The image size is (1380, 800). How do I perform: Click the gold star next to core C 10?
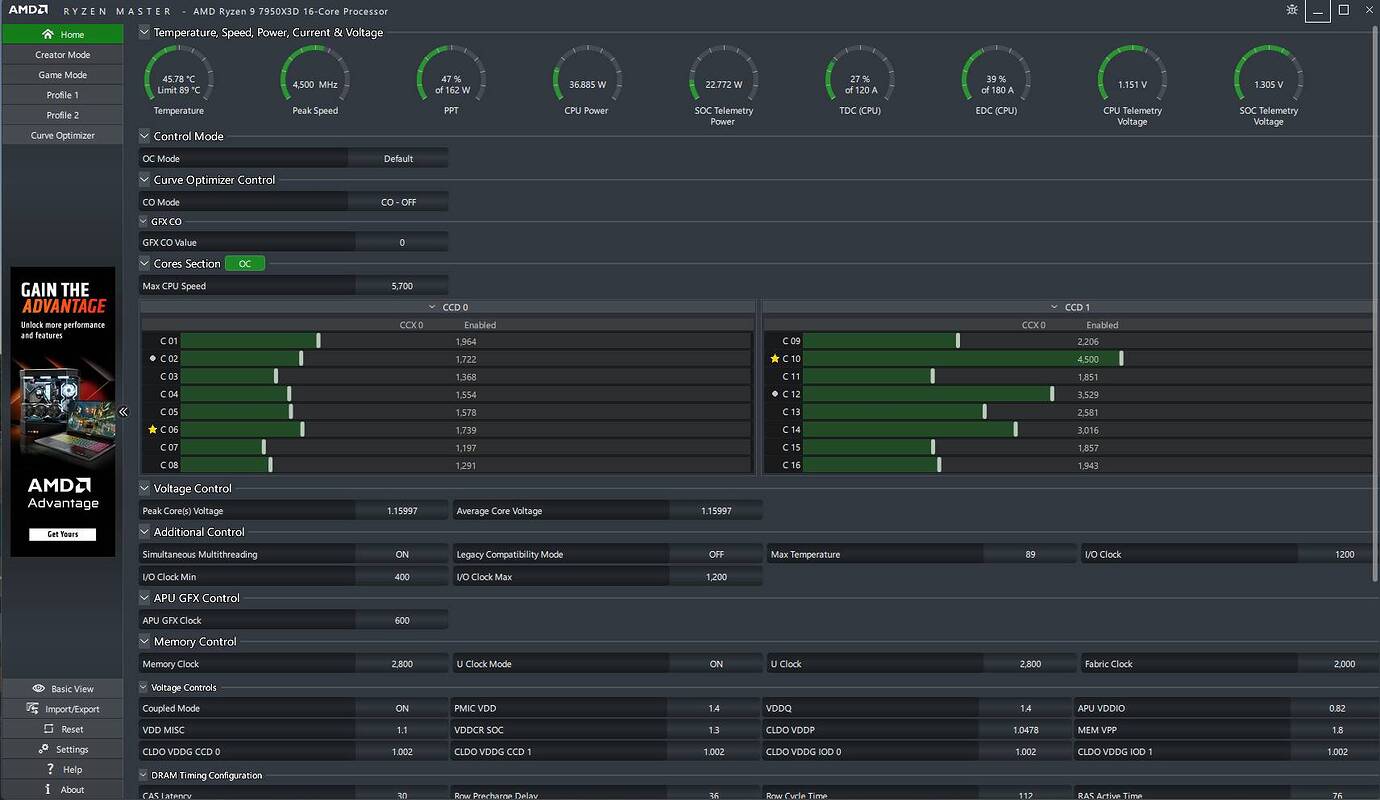point(774,359)
